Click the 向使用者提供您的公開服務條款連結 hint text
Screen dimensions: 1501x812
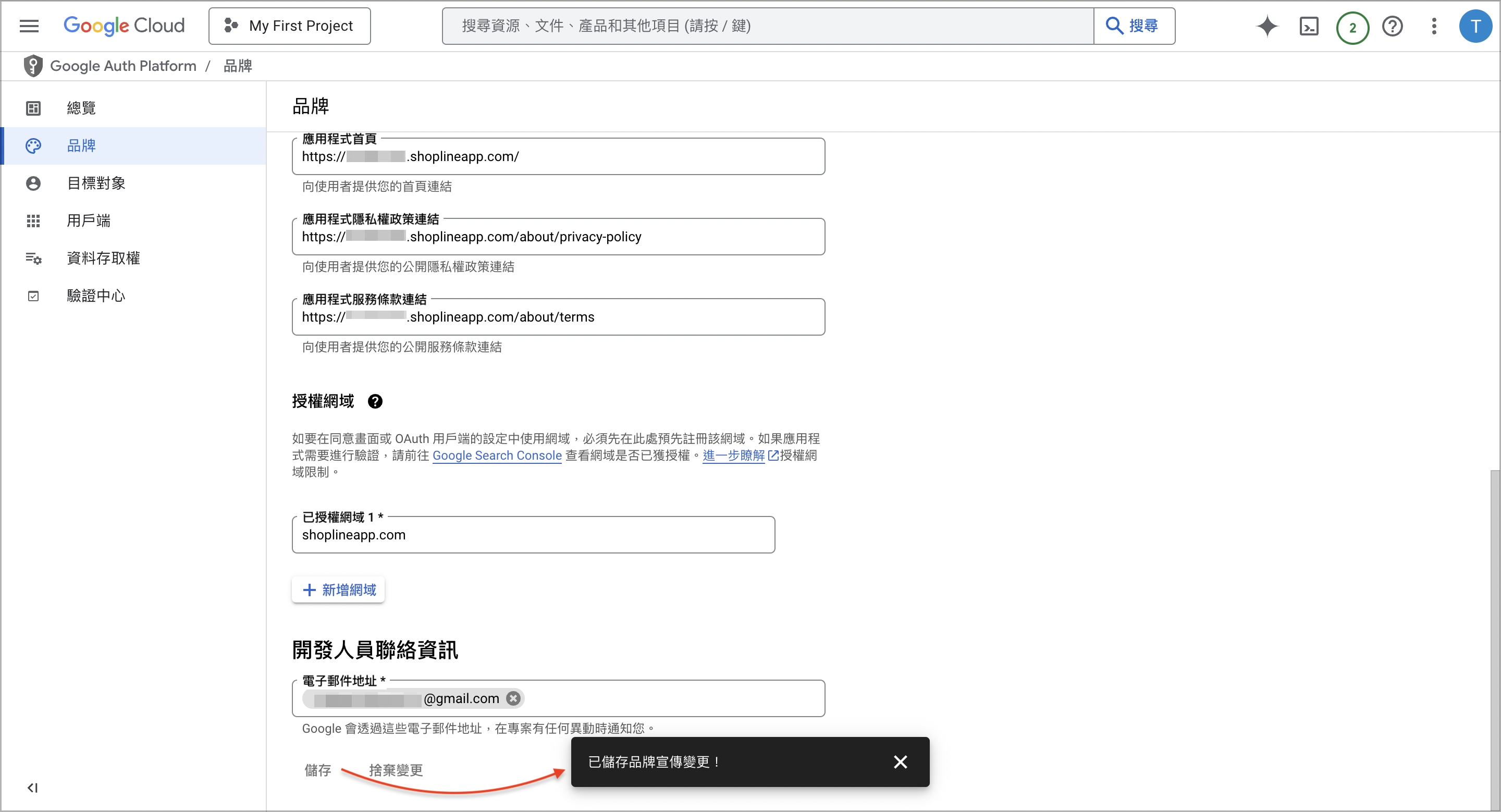coord(402,347)
